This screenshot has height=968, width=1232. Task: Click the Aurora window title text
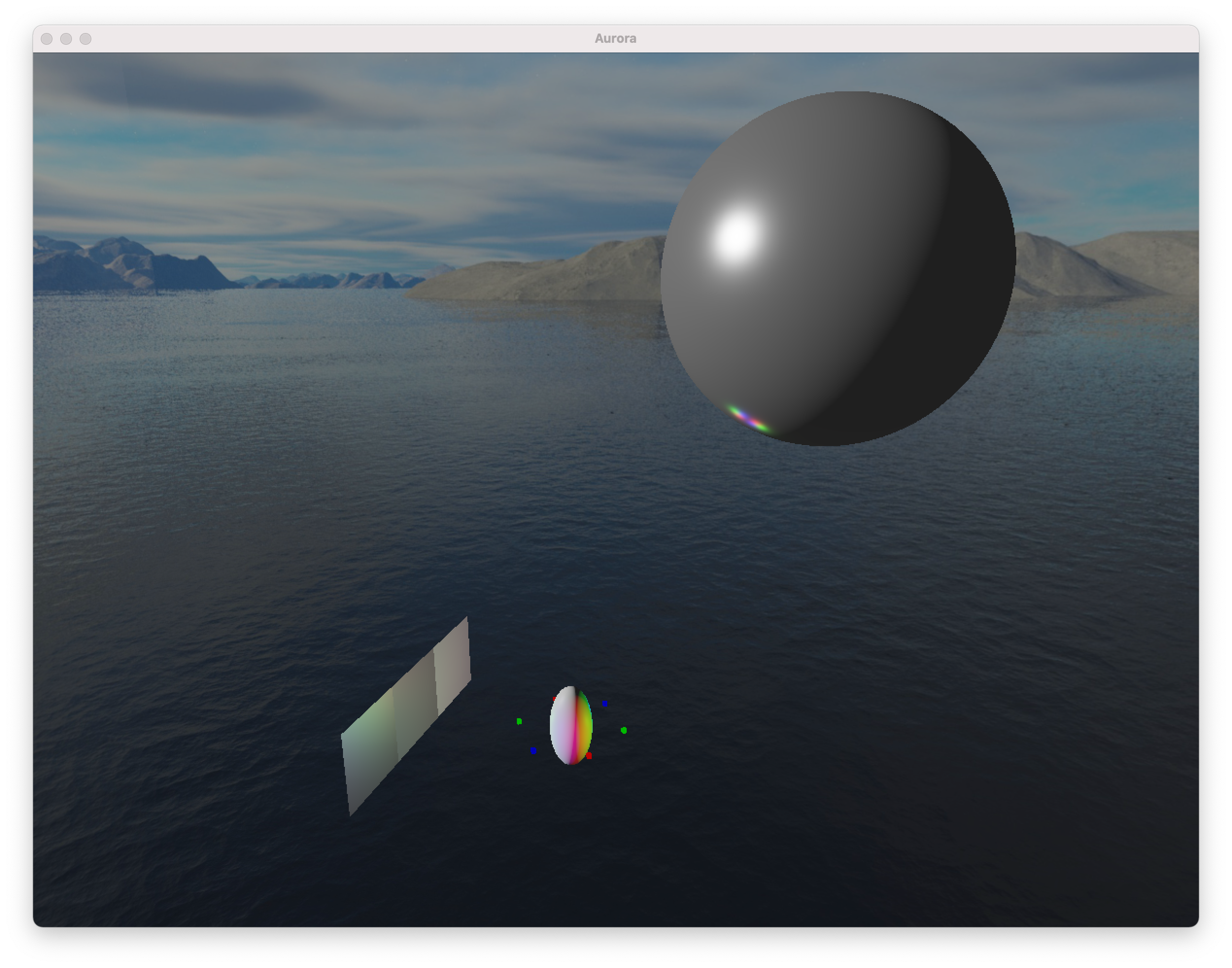click(x=615, y=38)
